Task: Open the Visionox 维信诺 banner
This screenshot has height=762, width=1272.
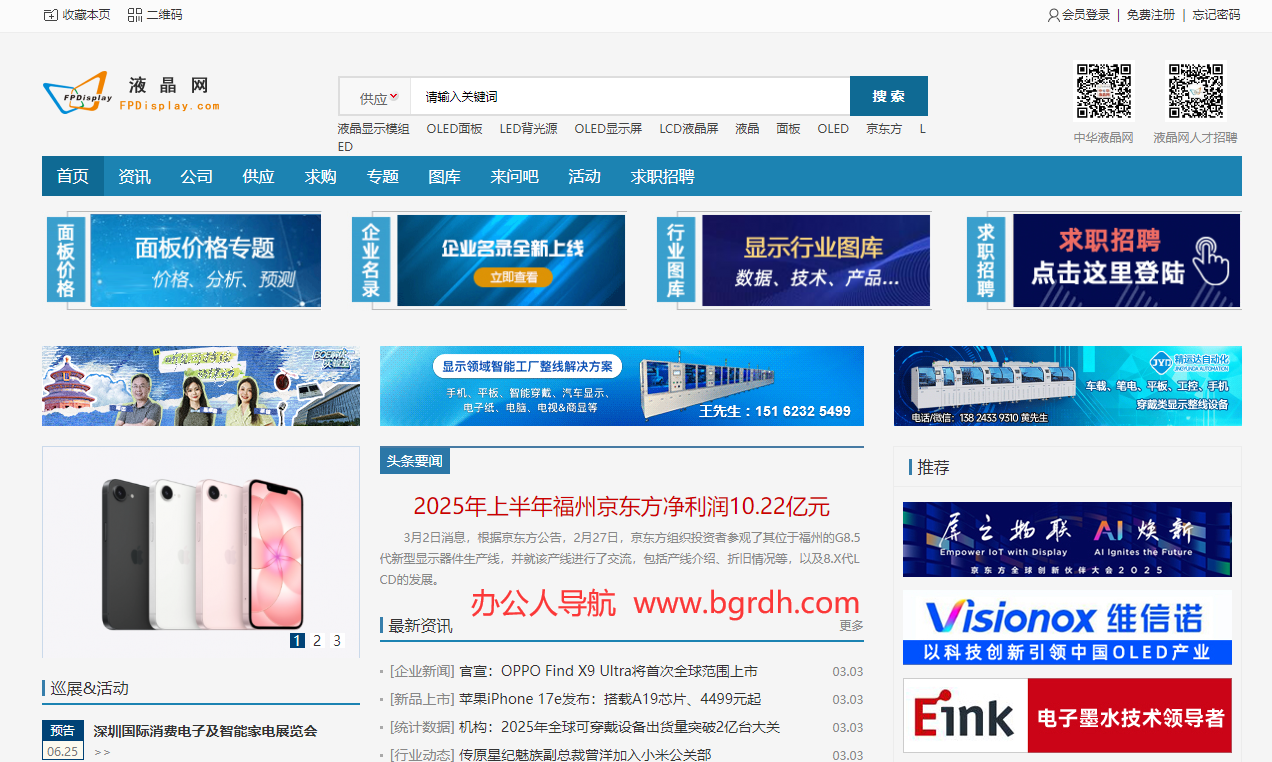Action: [x=1067, y=627]
